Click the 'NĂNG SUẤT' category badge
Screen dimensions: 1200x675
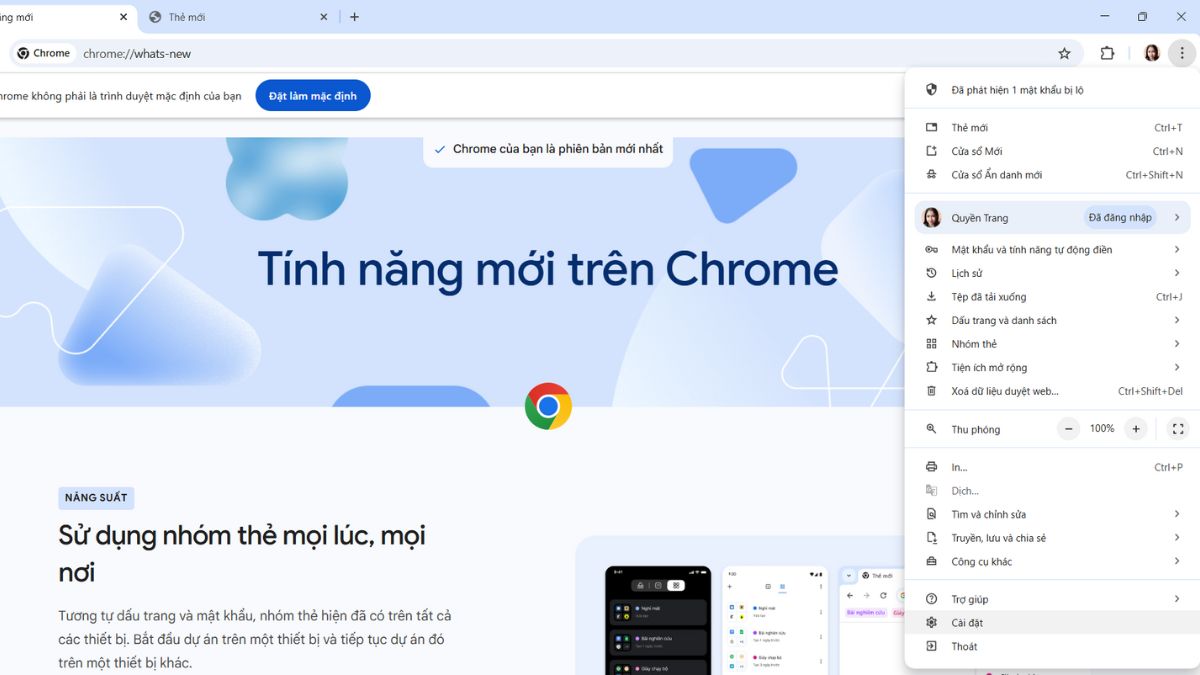click(x=96, y=497)
